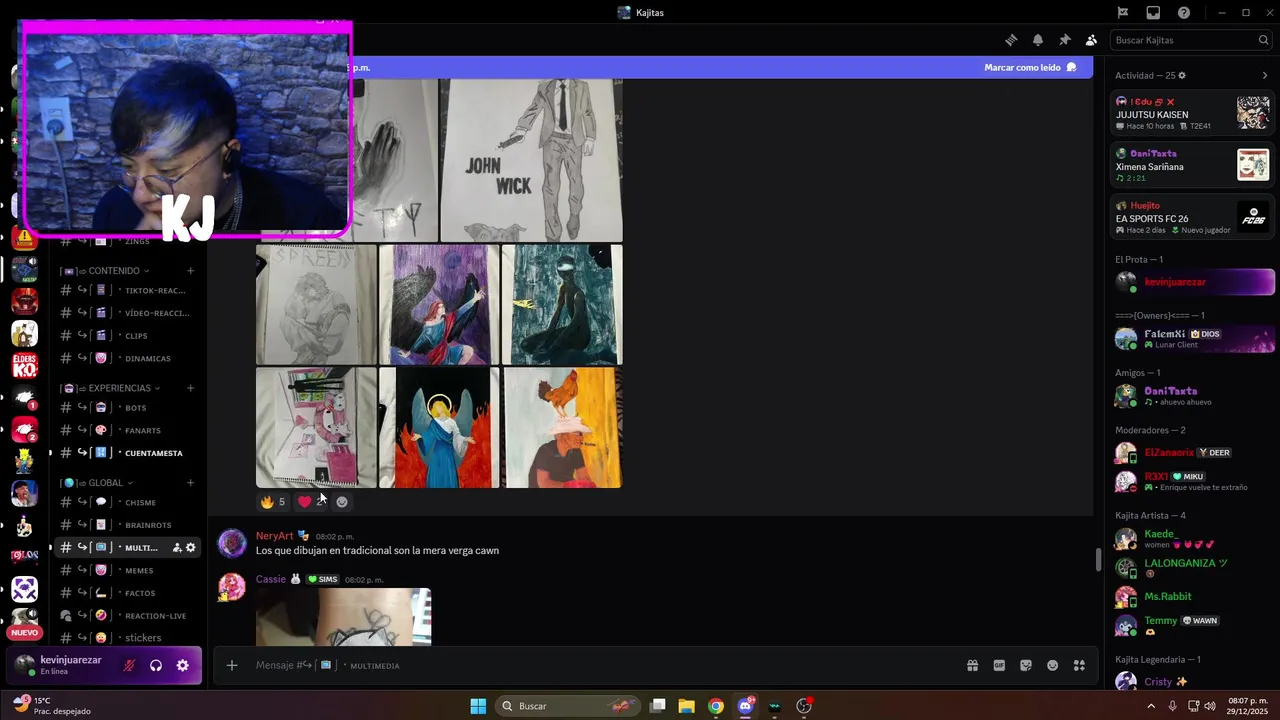Click the Buscar taskbar search box
This screenshot has height=720, width=1280.
566,706
